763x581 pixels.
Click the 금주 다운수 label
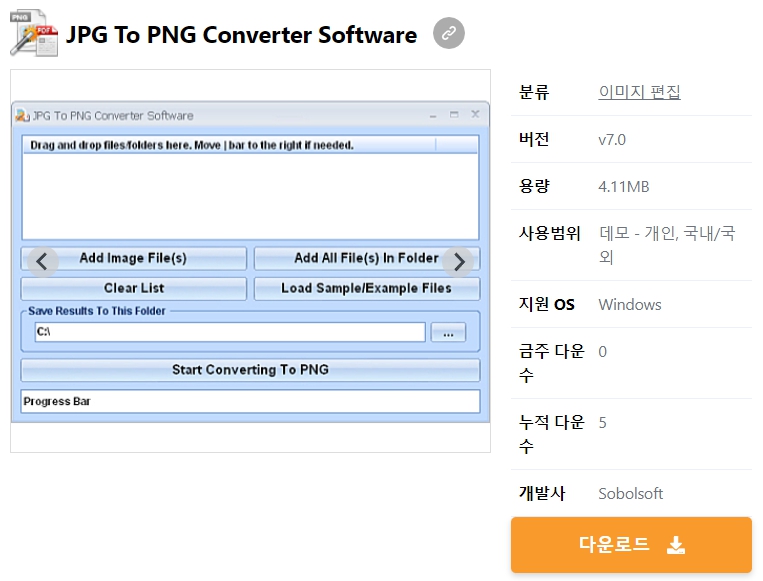pyautogui.click(x=551, y=363)
